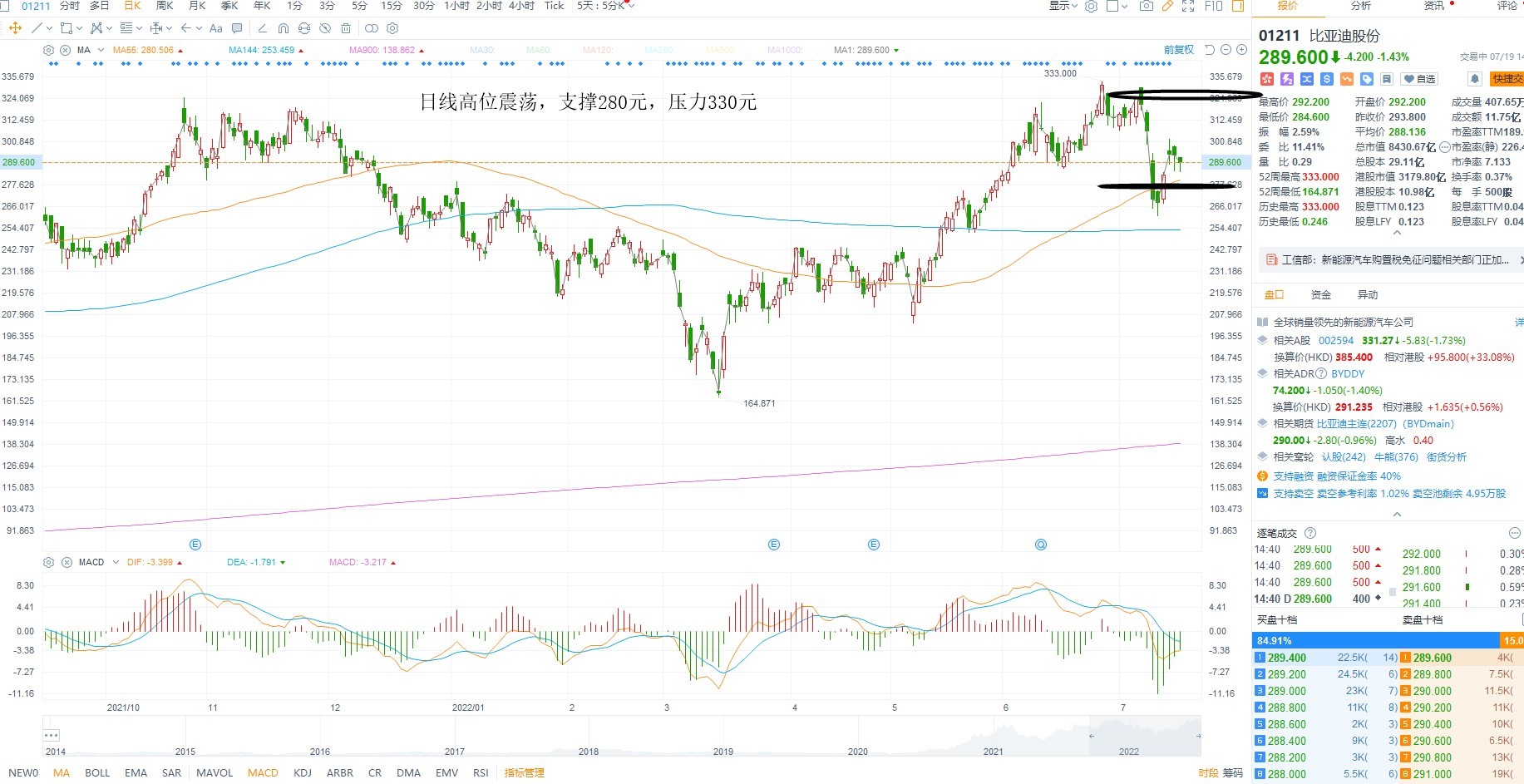Add stock to watchlist via 自选
The height and width of the screenshot is (784, 1524).
point(1419,79)
